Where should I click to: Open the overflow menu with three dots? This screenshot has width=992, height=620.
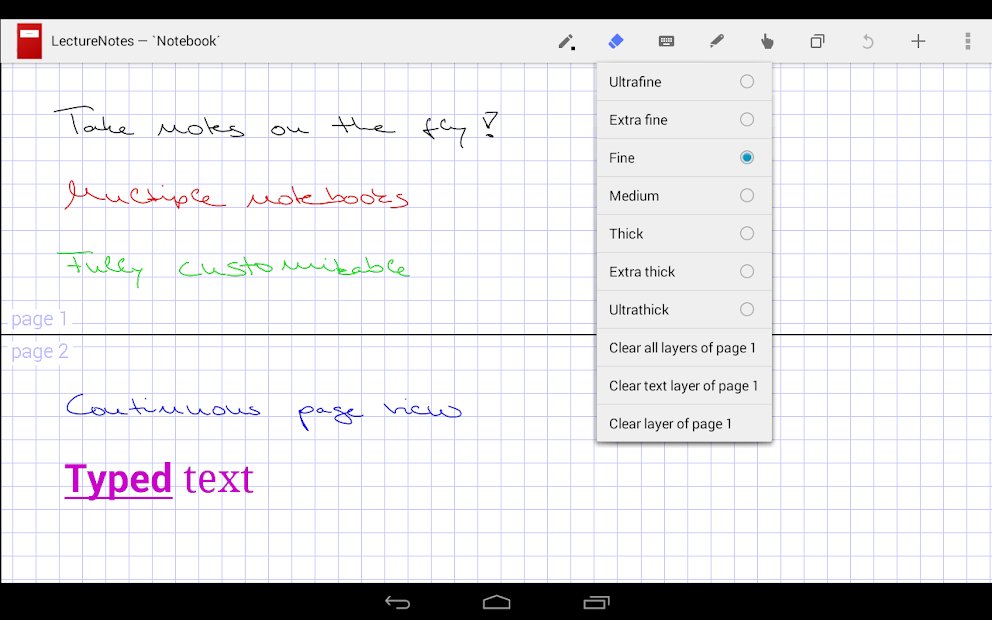click(x=966, y=41)
